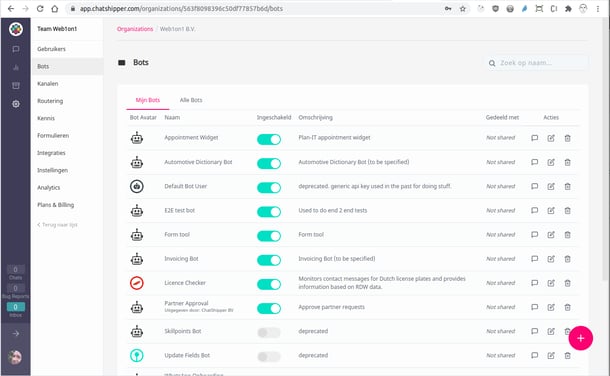Delete the Default Bot User
The width and height of the screenshot is (610, 376).
click(x=568, y=186)
